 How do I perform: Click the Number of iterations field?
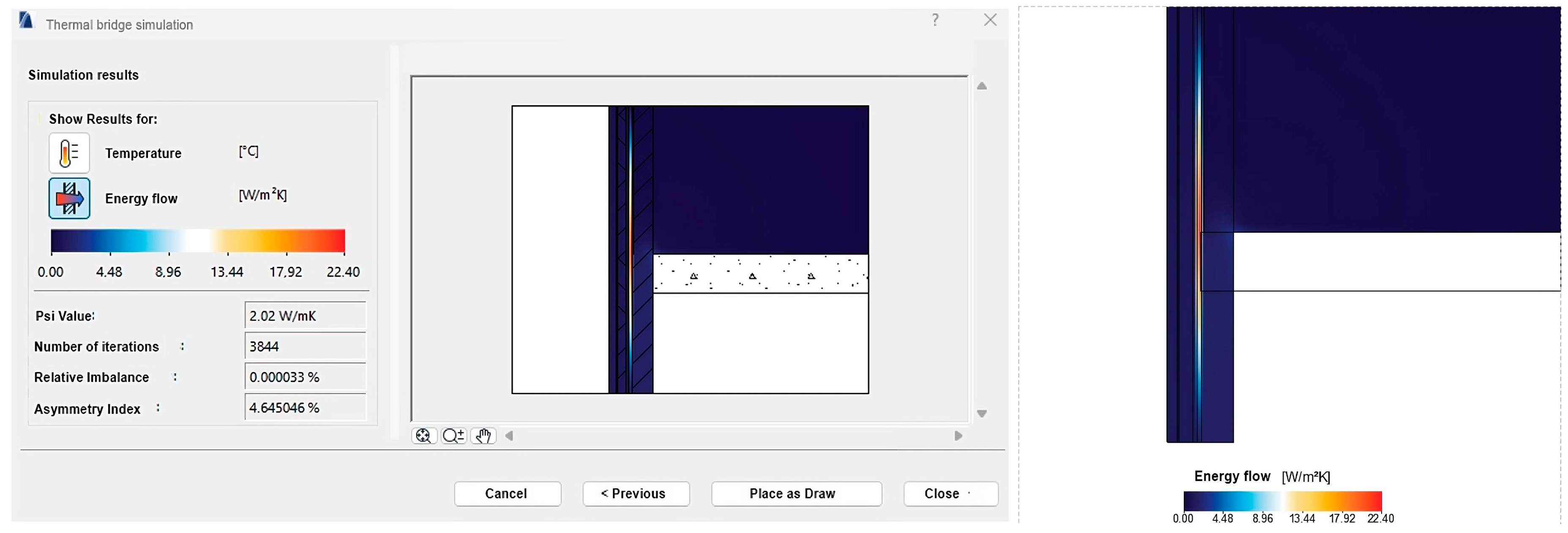[305, 346]
